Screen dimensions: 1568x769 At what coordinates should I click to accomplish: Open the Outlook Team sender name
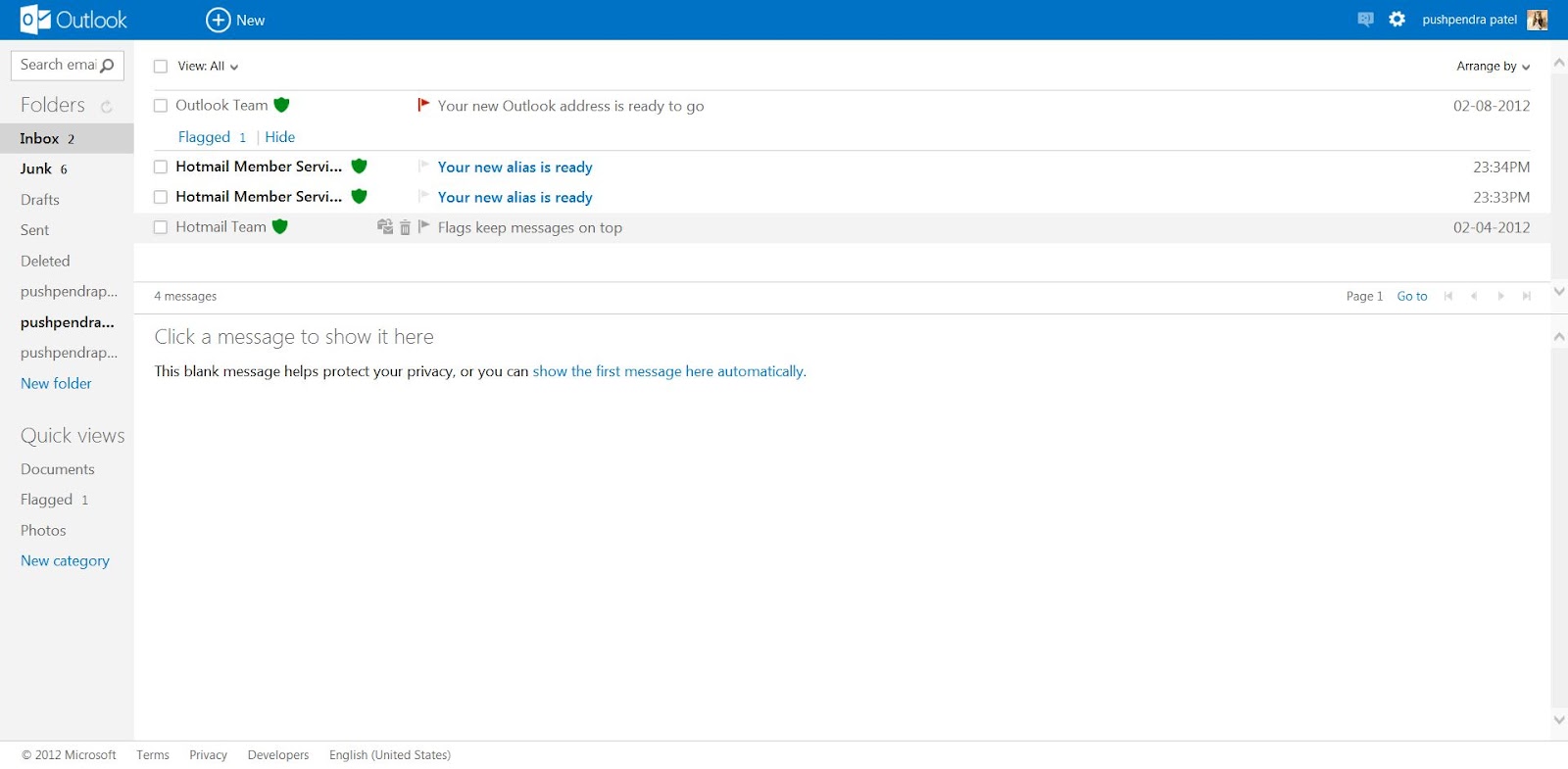click(x=221, y=105)
